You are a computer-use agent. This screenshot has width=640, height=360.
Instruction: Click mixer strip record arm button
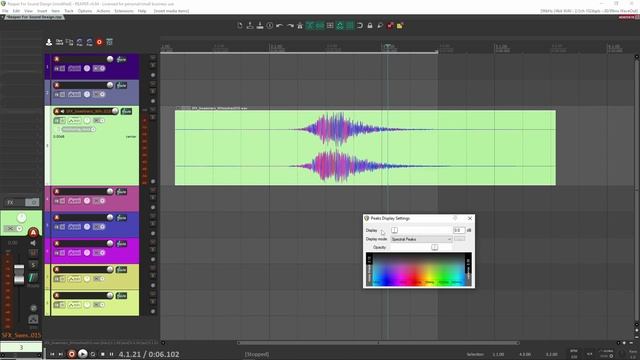coord(33,233)
